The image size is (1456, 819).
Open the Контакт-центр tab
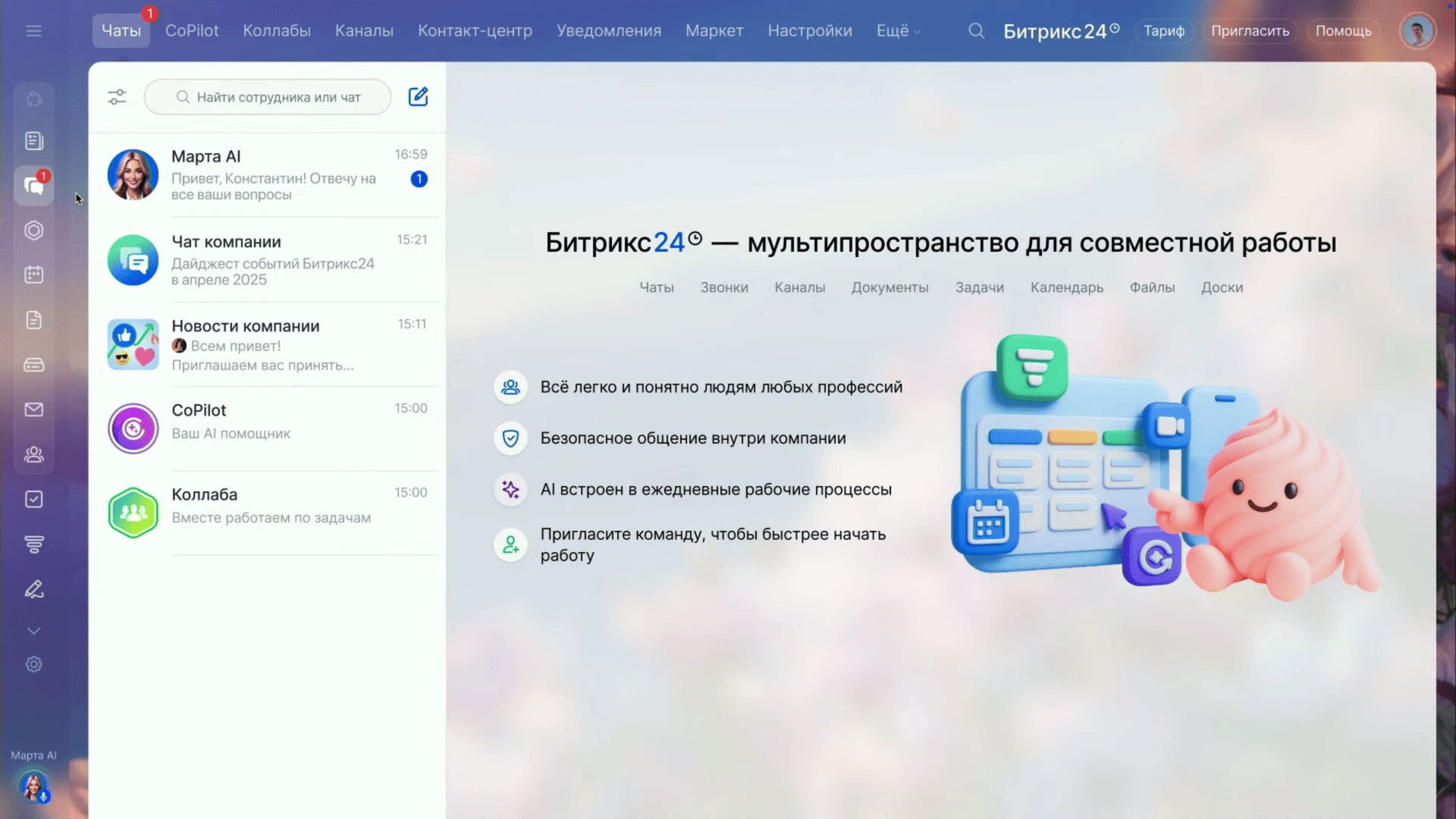pos(475,31)
